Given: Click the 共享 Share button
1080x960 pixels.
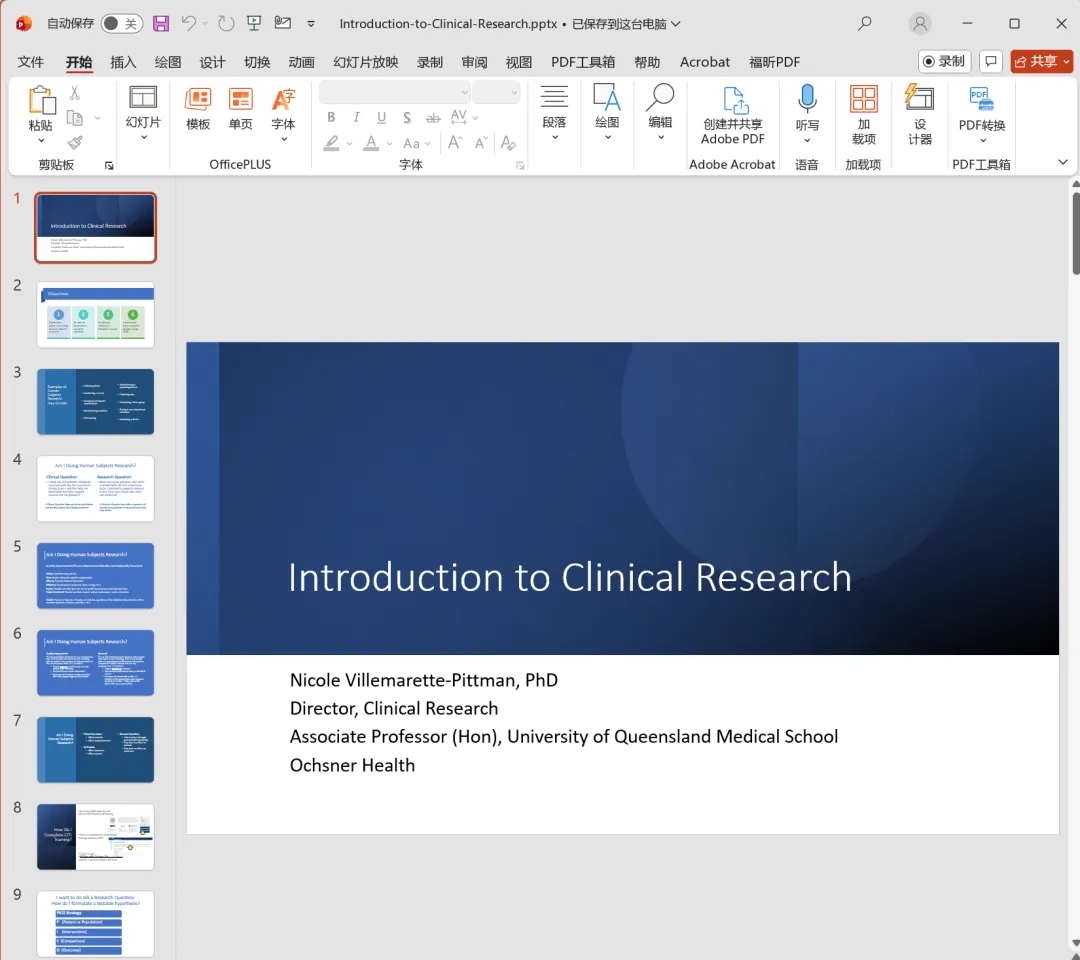Looking at the screenshot, I should coord(1041,61).
